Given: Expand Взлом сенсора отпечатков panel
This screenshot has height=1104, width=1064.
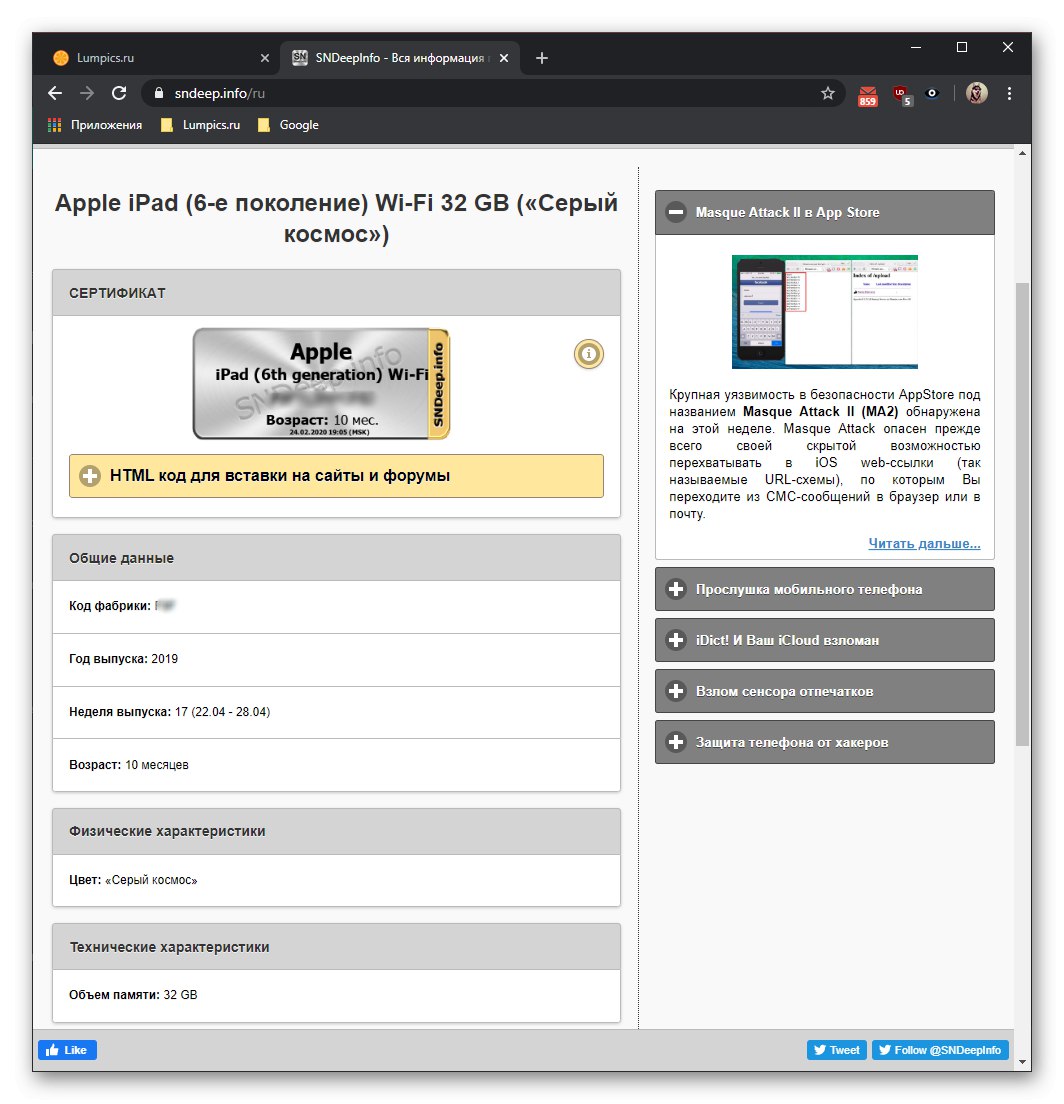Looking at the screenshot, I should 824,691.
